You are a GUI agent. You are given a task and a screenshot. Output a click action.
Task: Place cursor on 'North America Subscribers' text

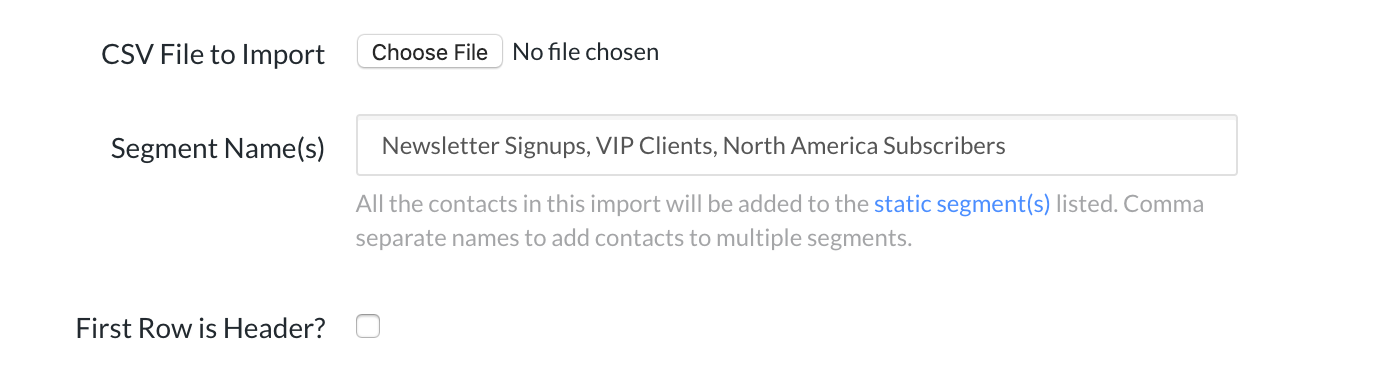point(864,146)
